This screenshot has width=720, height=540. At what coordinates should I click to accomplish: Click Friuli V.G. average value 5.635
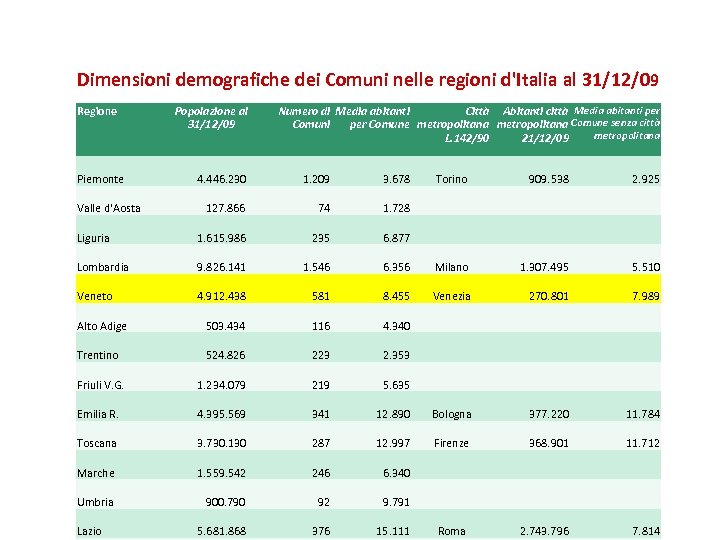pyautogui.click(x=396, y=385)
